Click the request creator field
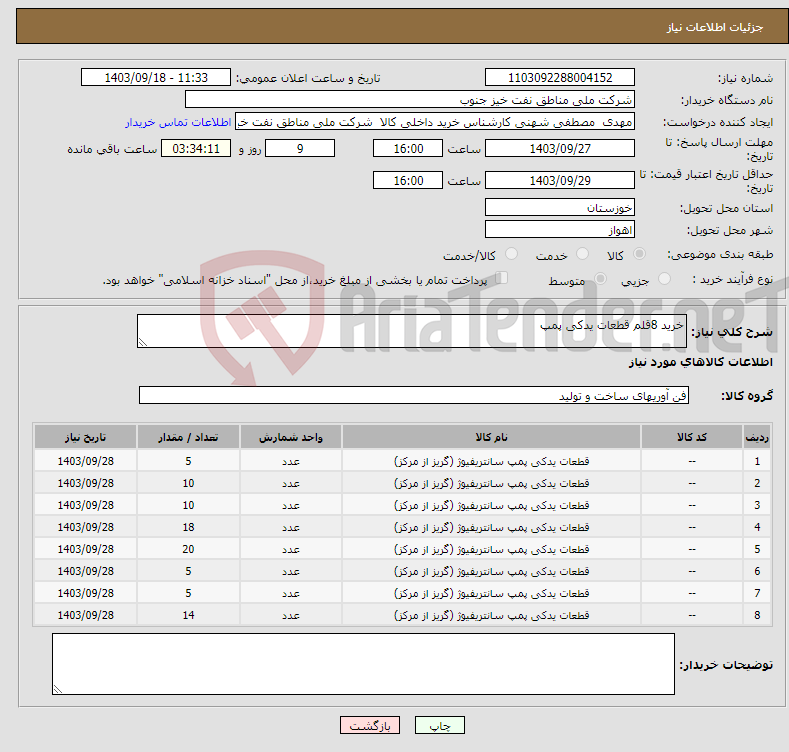 (435, 122)
